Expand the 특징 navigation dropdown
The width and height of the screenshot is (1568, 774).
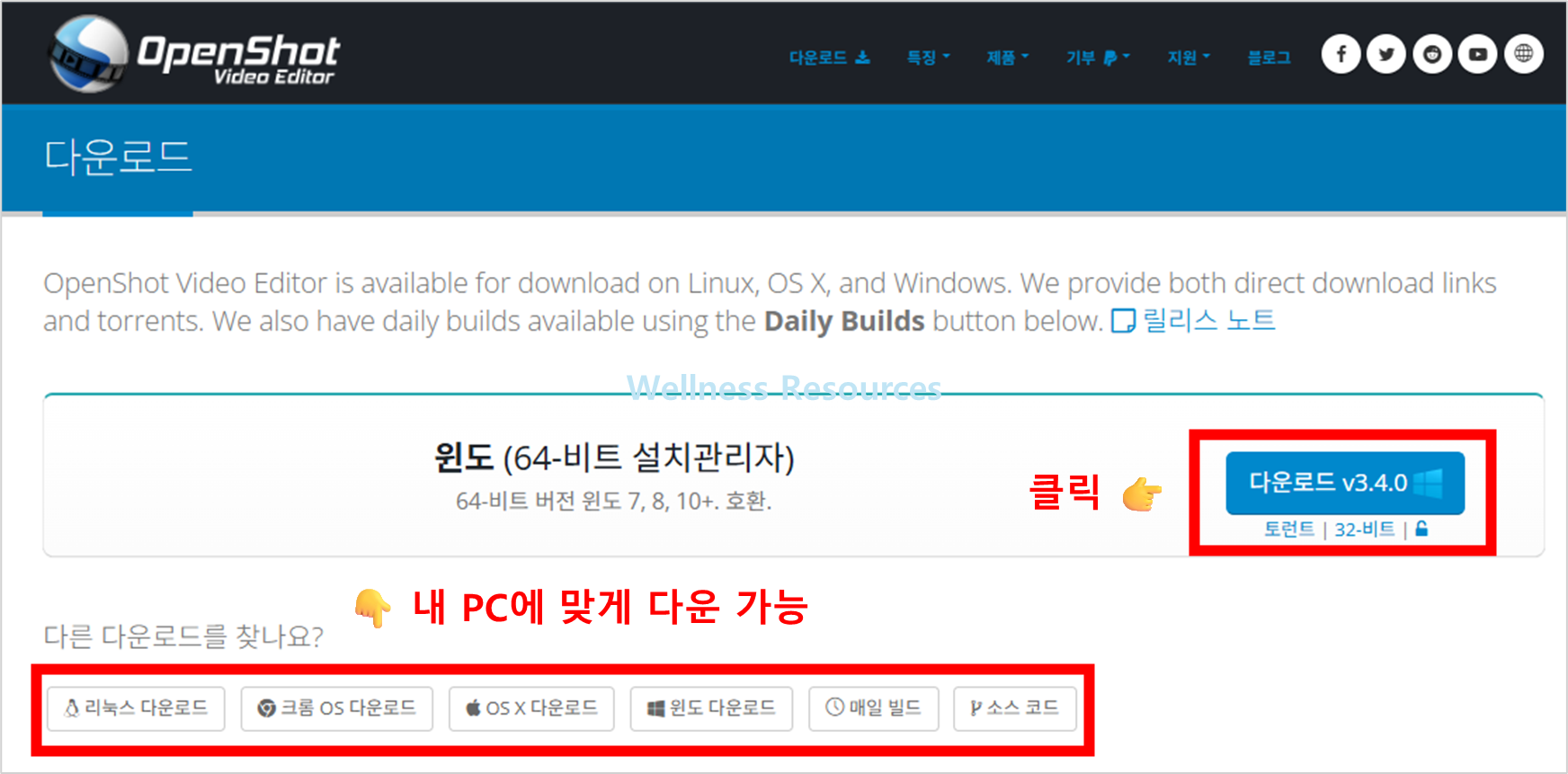click(x=928, y=58)
